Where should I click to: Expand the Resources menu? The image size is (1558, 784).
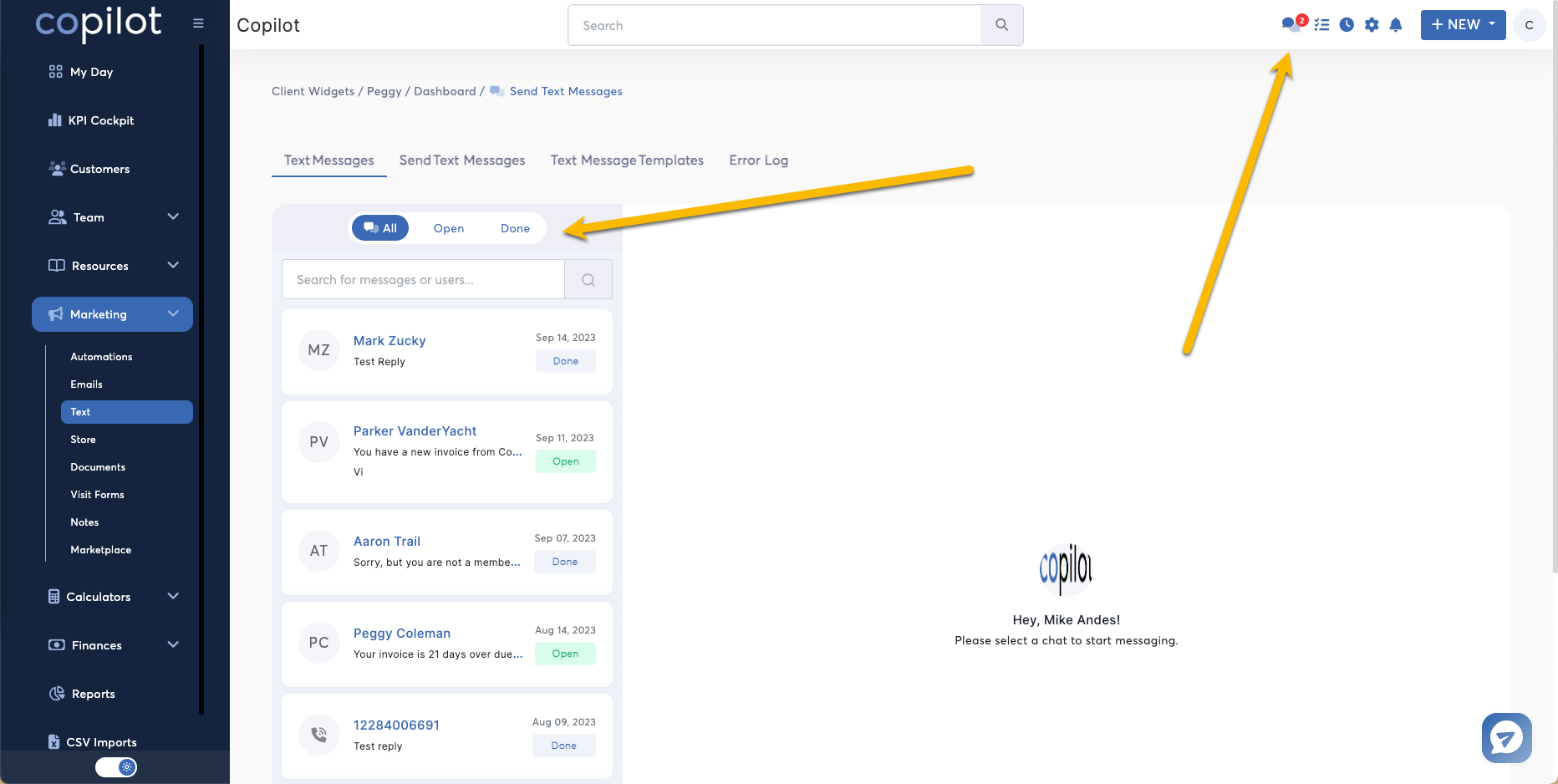coord(112,266)
